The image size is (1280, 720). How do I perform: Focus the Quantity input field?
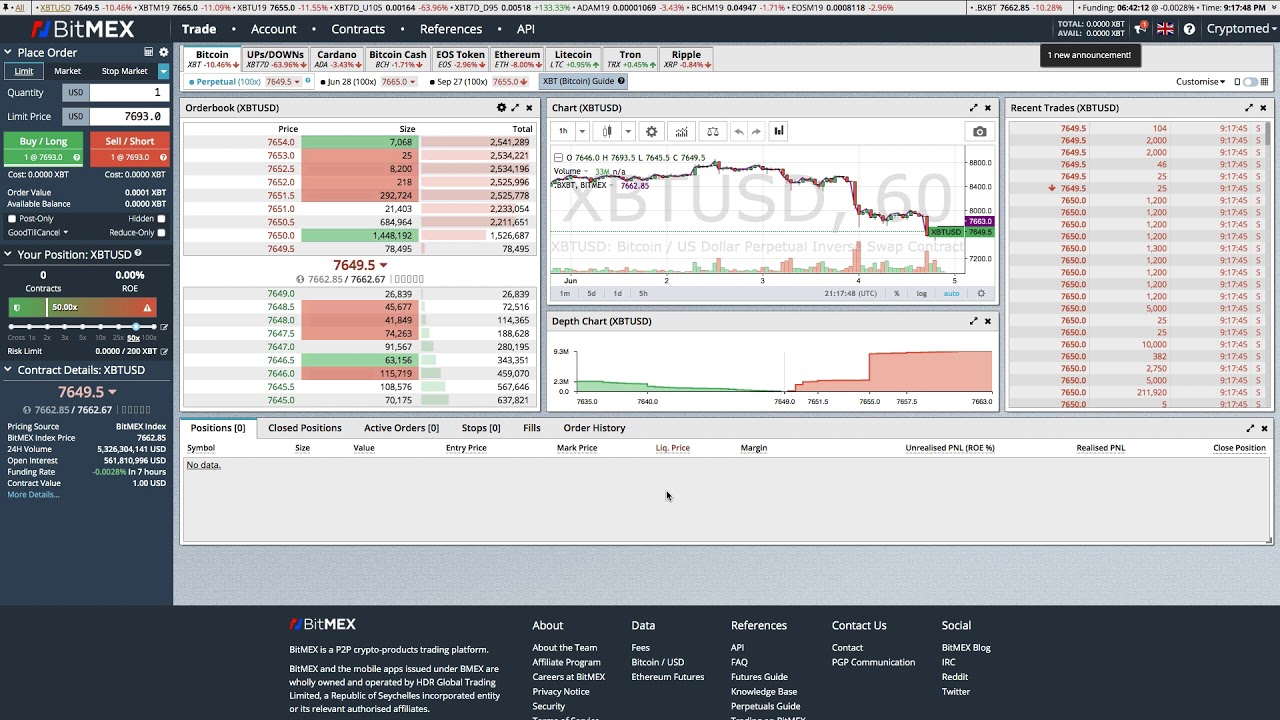[x=127, y=92]
